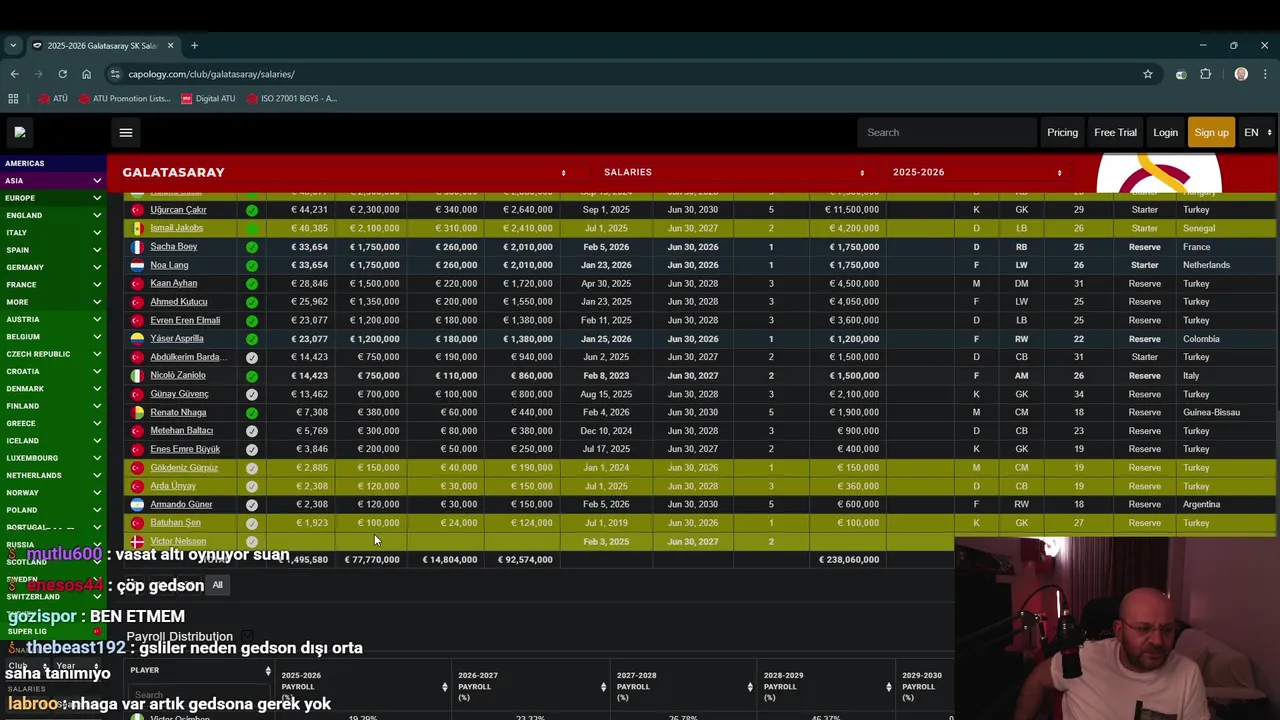Click the Turkey flag beside Uğurcan Çakır

[137, 210]
